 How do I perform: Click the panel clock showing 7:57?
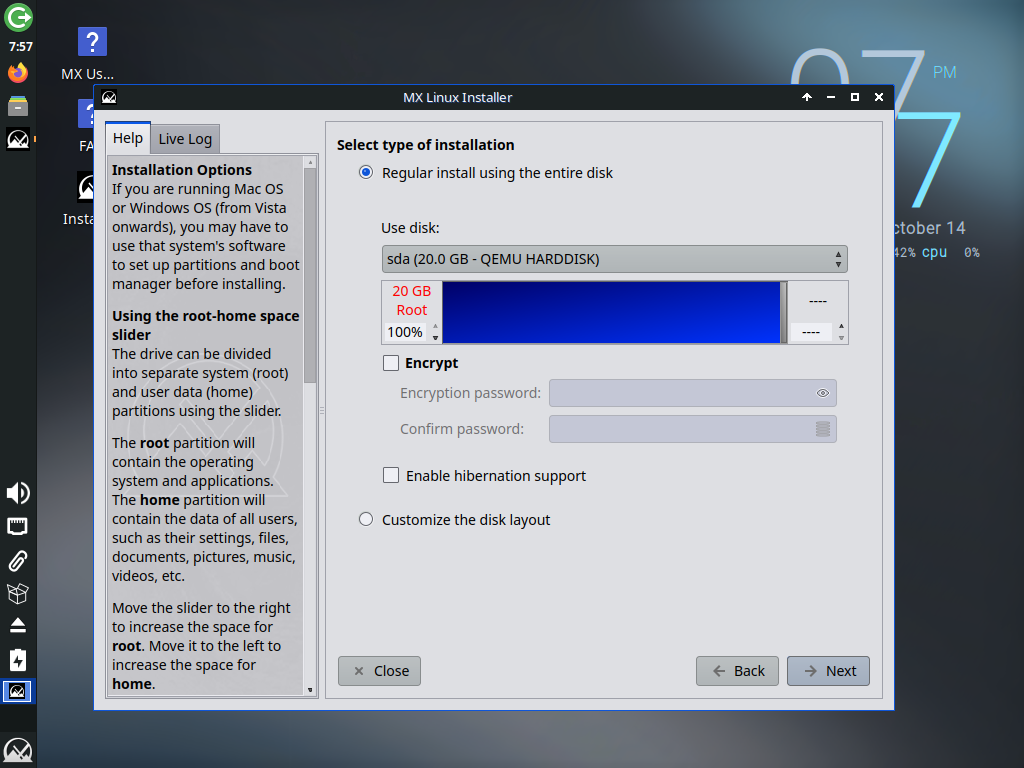(x=20, y=46)
